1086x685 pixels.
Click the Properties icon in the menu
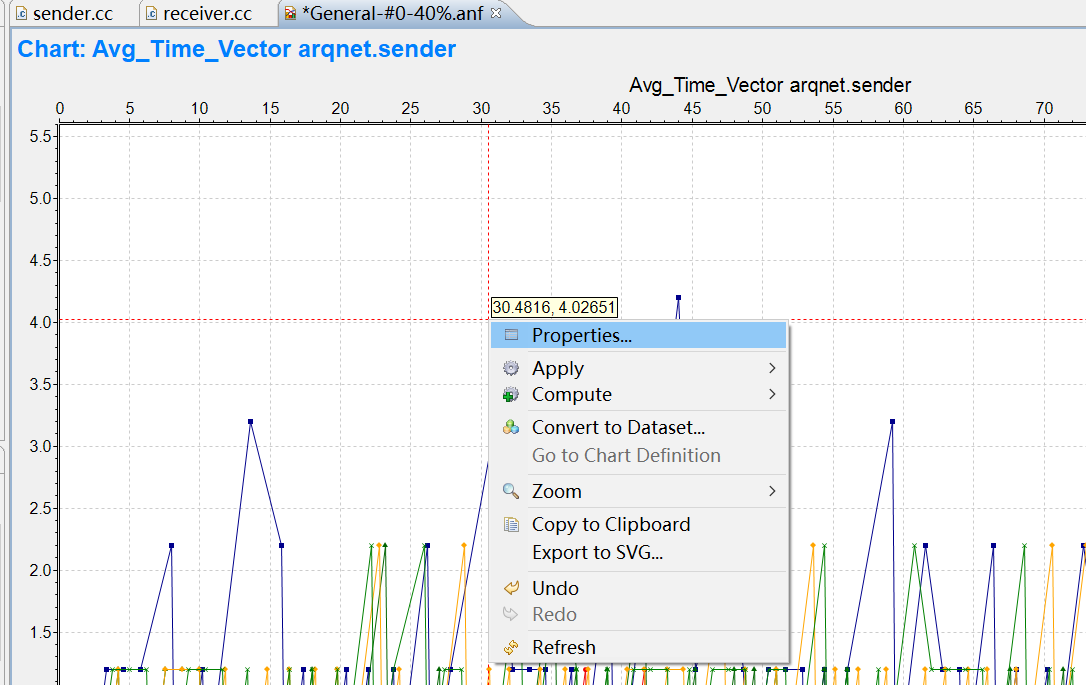tap(511, 335)
